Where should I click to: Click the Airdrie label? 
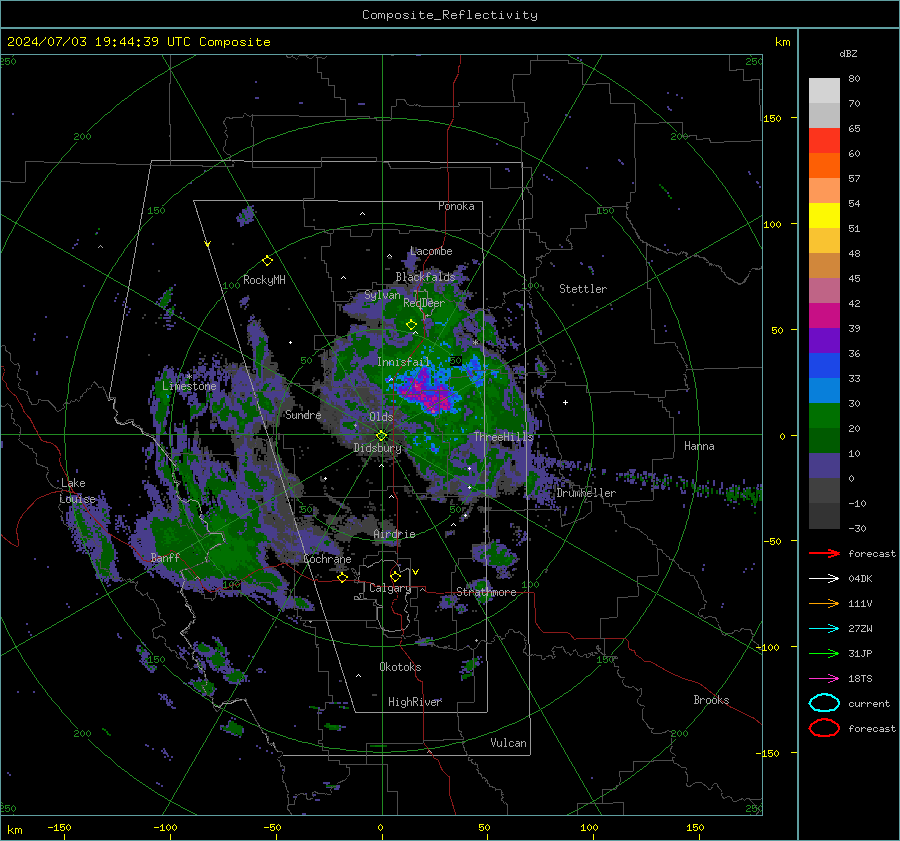click(394, 534)
